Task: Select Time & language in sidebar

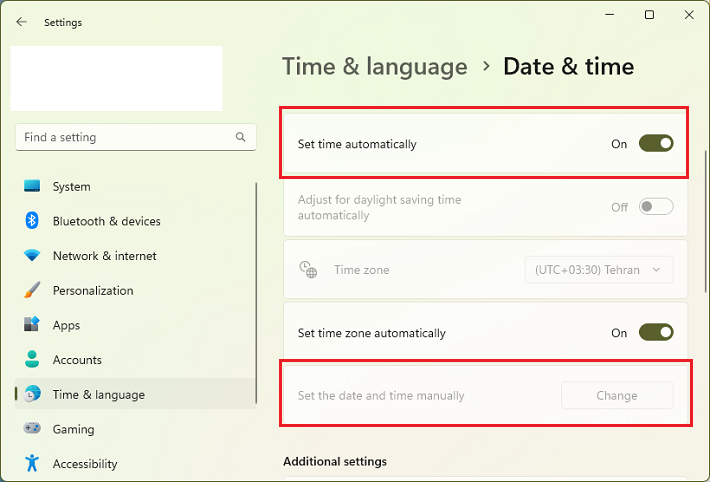Action: 135,394
